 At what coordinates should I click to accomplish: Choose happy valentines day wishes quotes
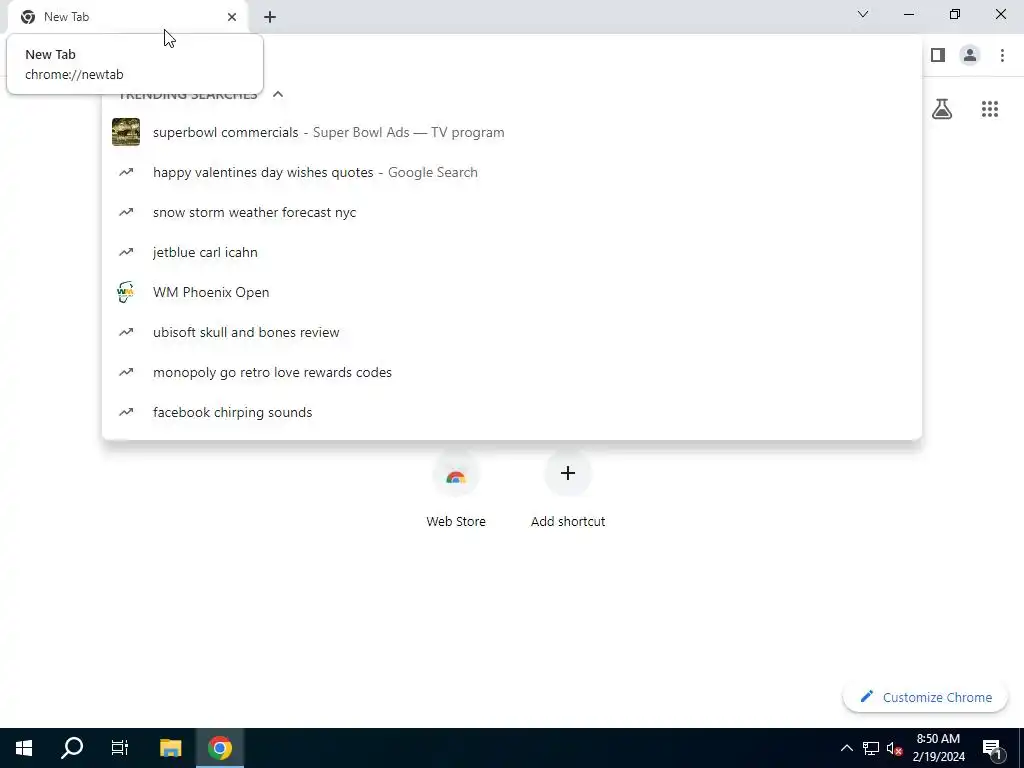[512, 172]
